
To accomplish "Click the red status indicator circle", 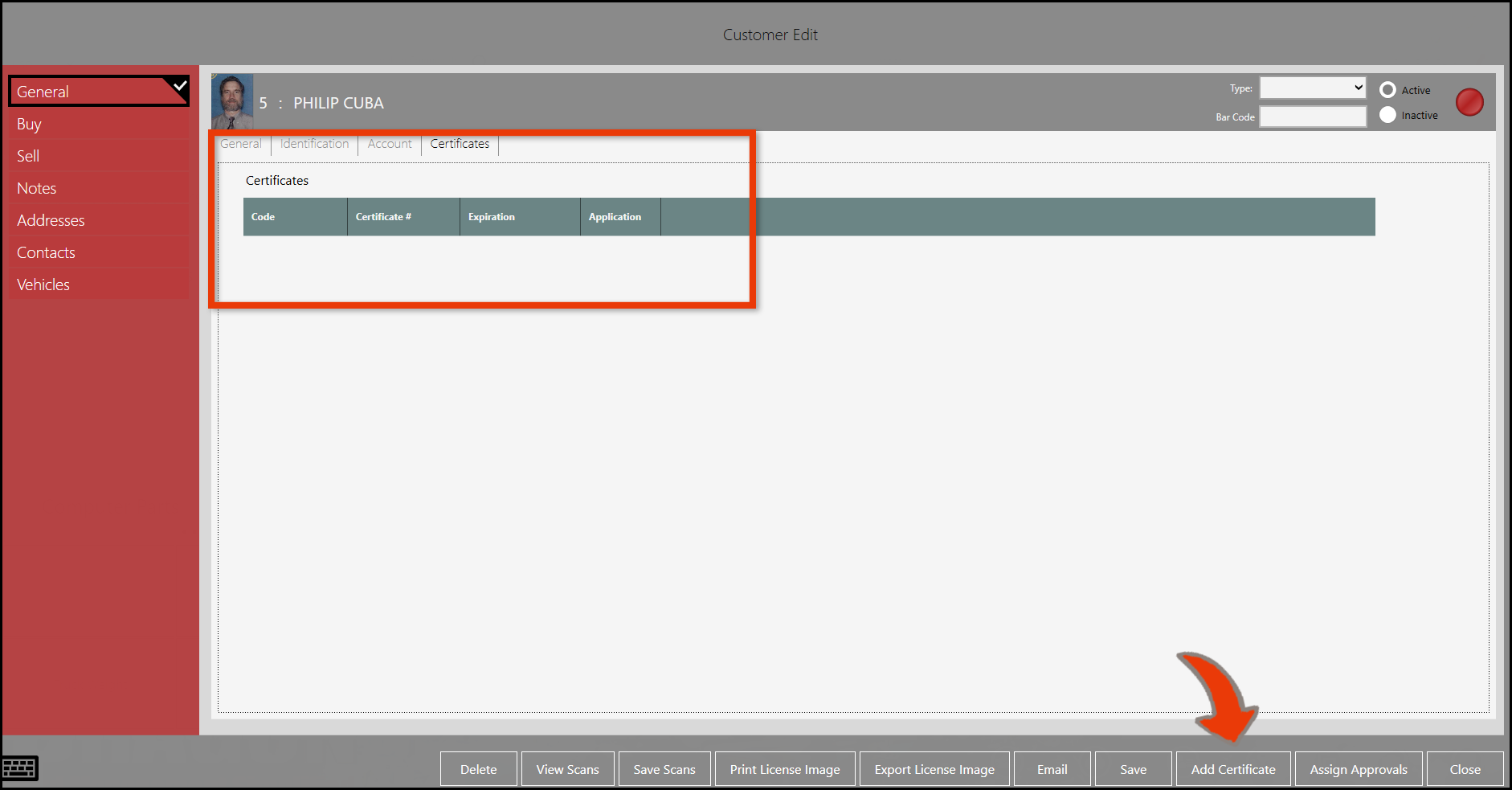I will [1469, 102].
